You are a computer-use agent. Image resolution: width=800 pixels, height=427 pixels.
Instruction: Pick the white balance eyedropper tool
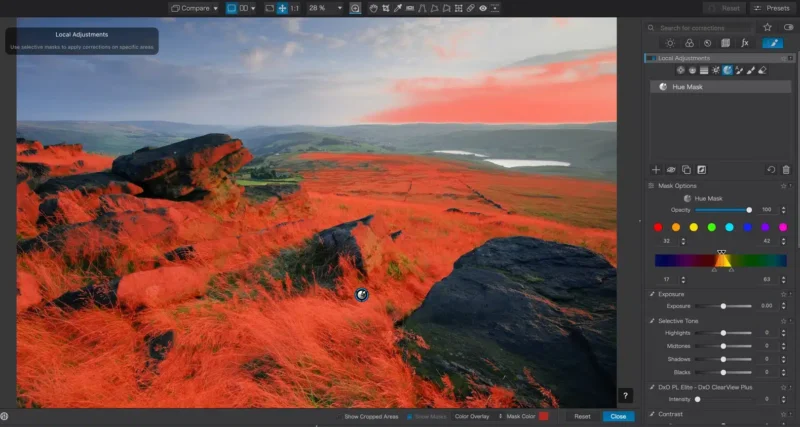point(398,8)
